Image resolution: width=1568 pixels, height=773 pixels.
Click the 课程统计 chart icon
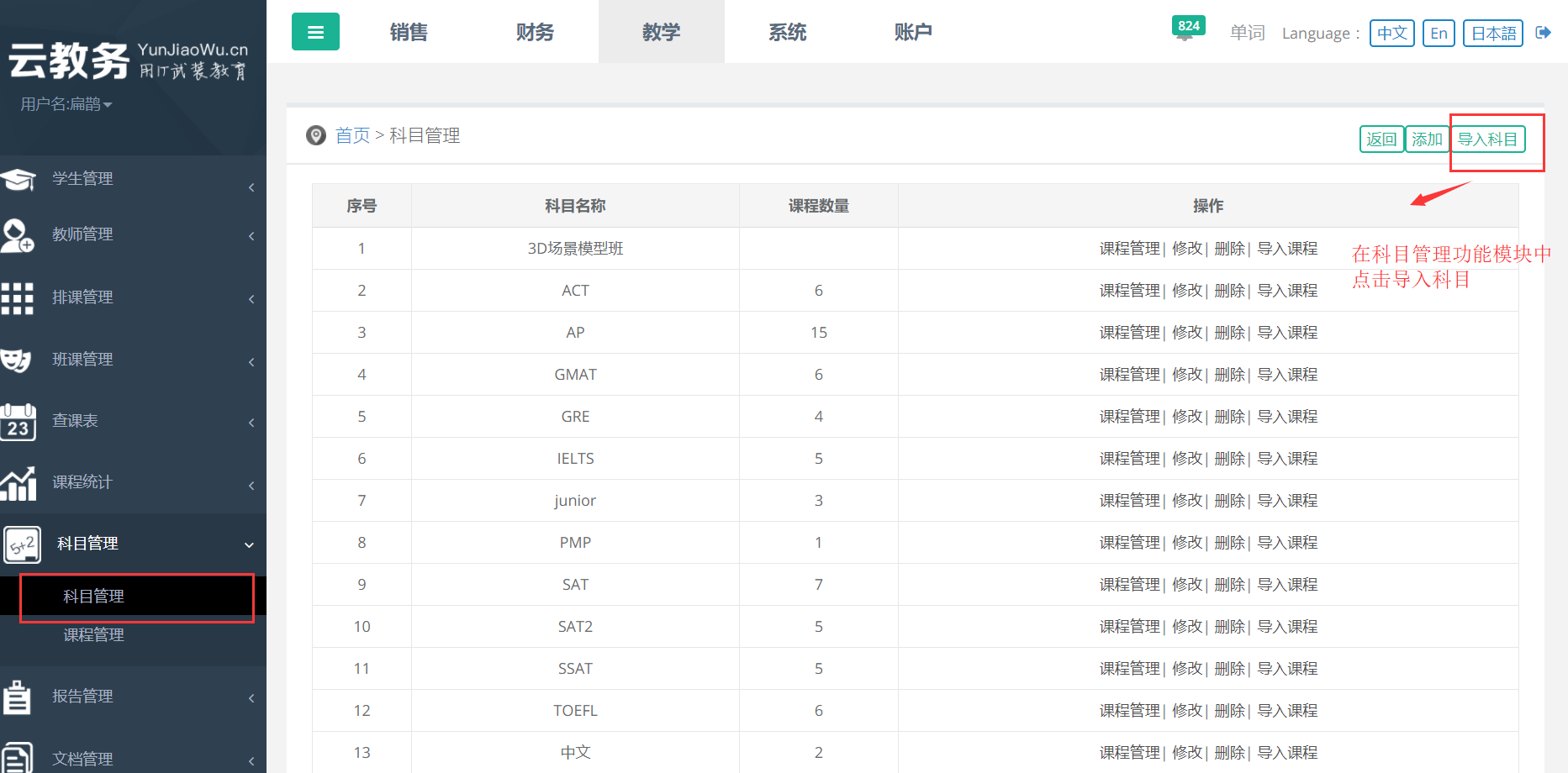[18, 483]
